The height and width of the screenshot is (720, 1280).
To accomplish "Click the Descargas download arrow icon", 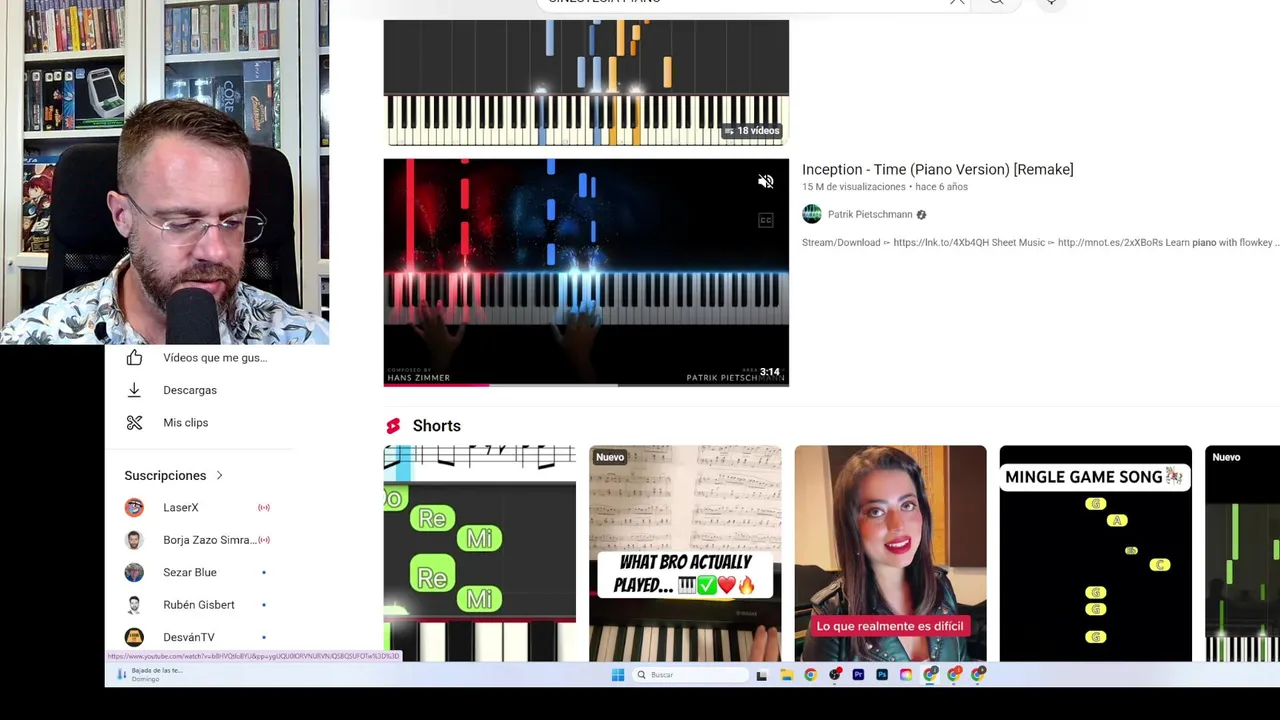I will [134, 390].
